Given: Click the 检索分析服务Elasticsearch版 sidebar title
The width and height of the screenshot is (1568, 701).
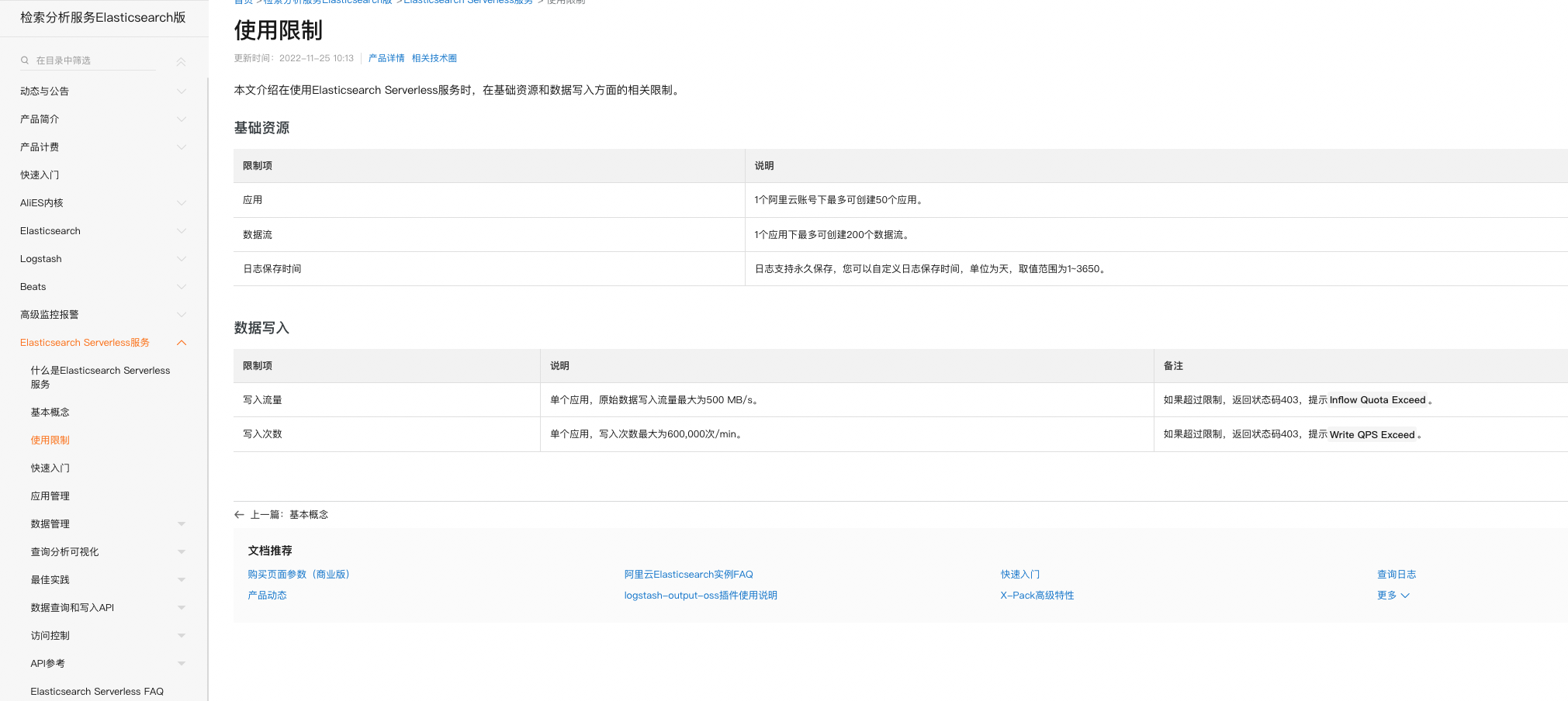Looking at the screenshot, I should coord(103,17).
